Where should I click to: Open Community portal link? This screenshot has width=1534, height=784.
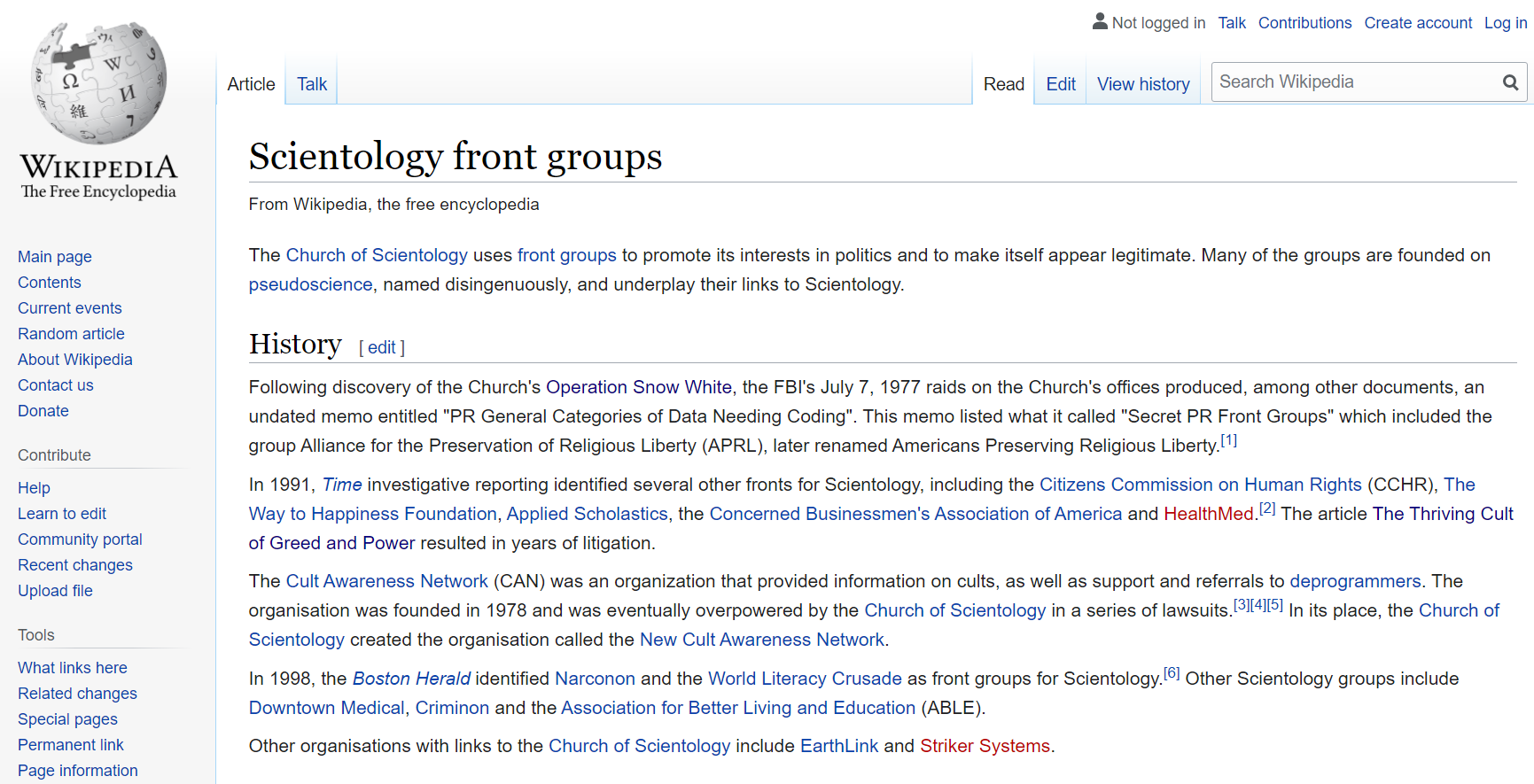80,539
